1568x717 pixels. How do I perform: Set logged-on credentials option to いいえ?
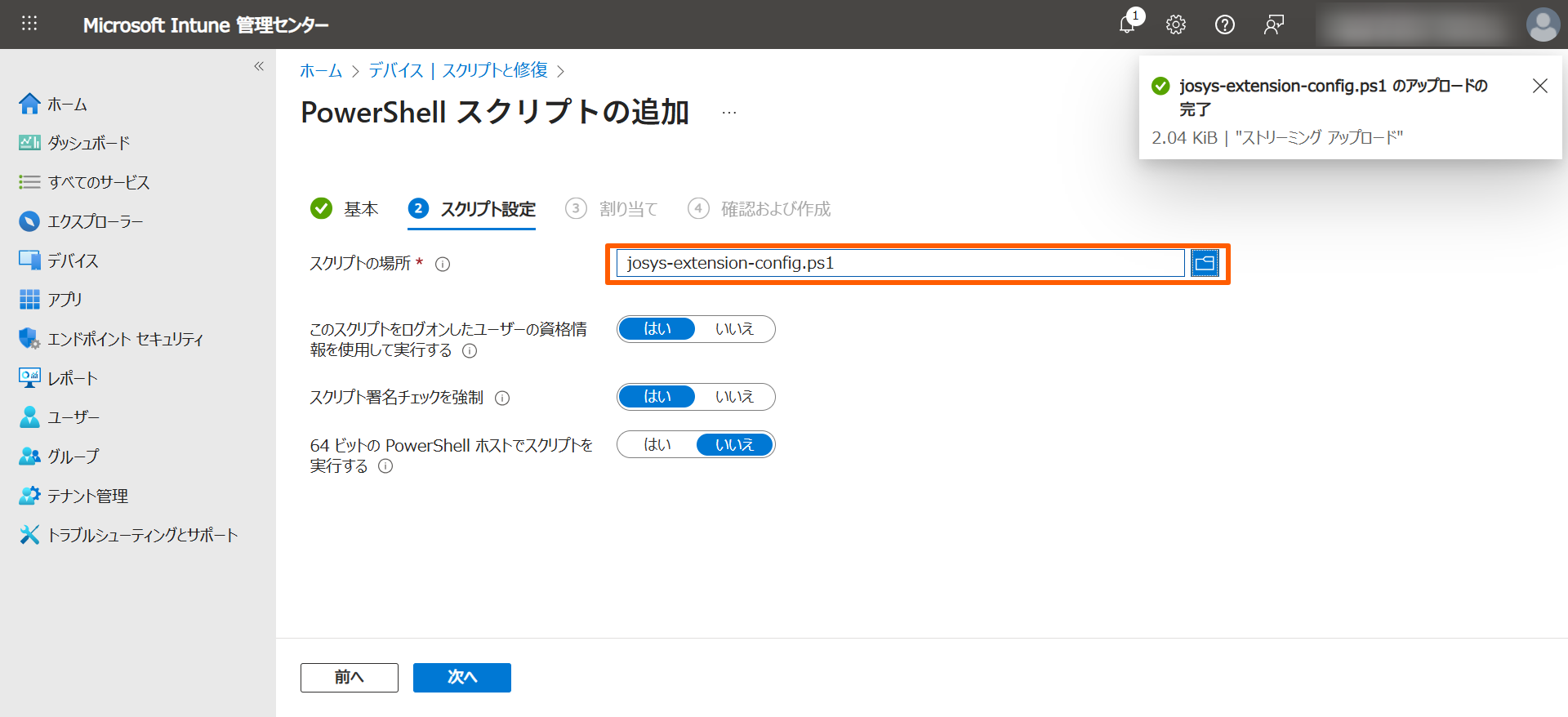pos(734,329)
